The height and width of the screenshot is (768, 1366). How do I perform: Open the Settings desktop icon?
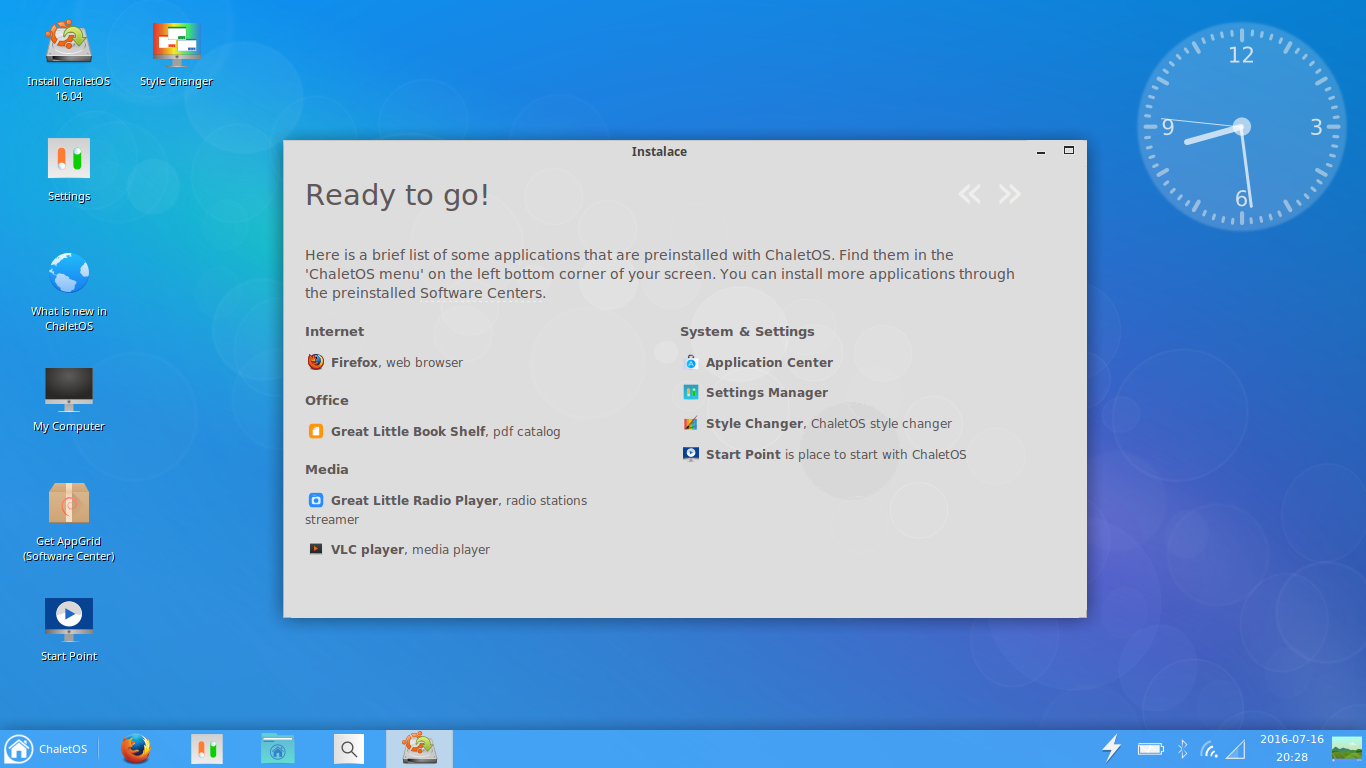(69, 169)
